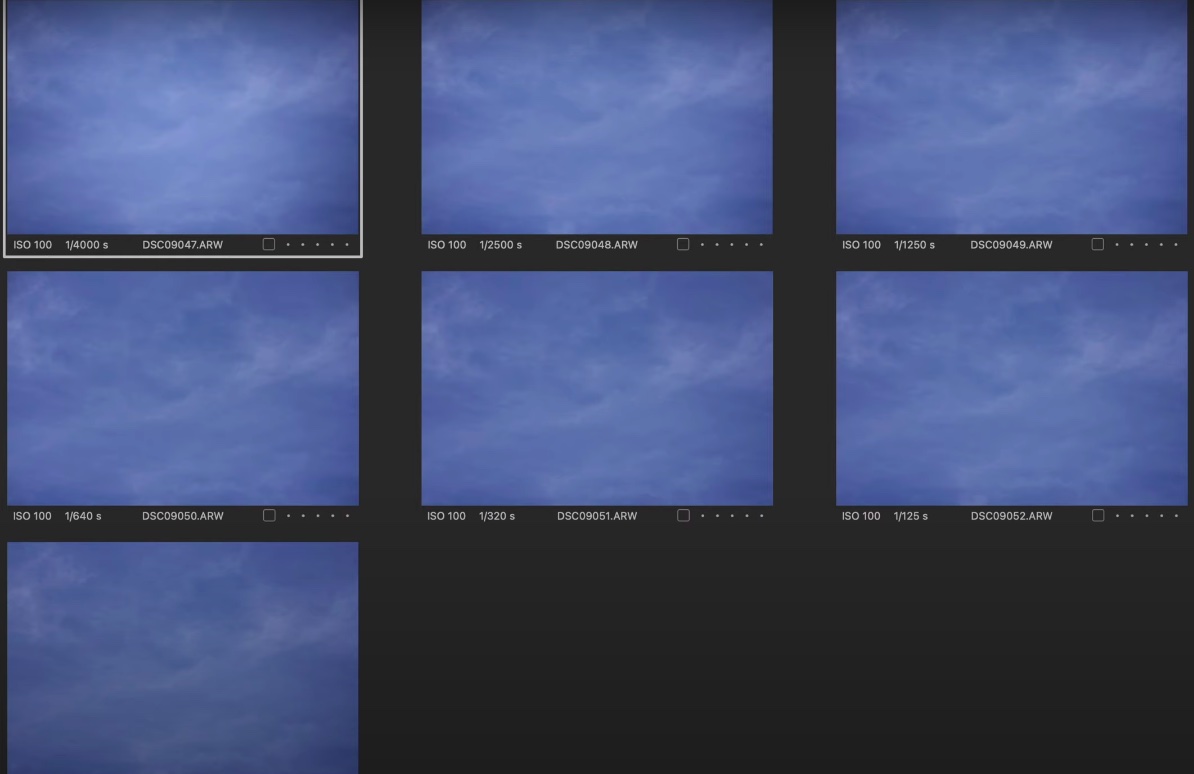The image size is (1194, 774).
Task: Click ISO 100 label under DSC09052.ARW image
Action: point(861,516)
